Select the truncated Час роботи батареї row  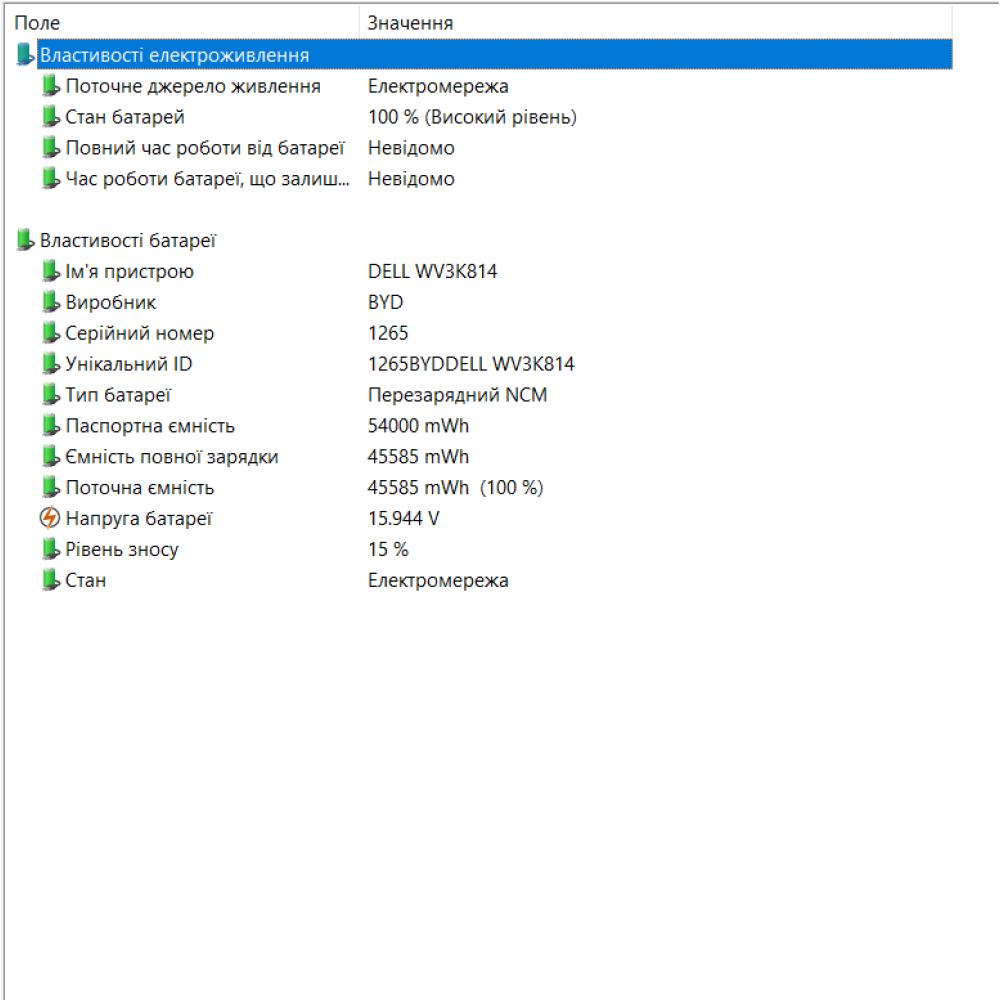[200, 178]
